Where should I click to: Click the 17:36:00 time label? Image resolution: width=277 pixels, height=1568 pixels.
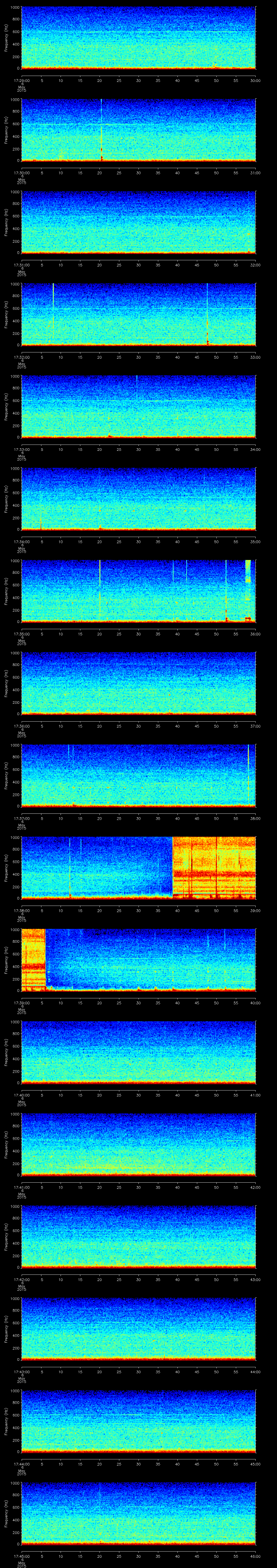[21, 726]
